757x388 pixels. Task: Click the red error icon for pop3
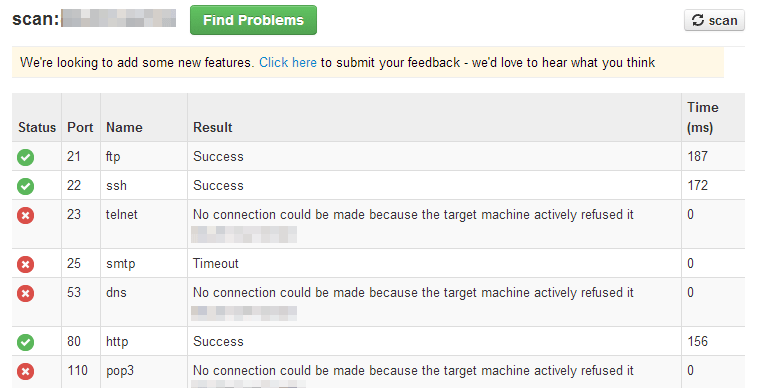[x=26, y=372]
